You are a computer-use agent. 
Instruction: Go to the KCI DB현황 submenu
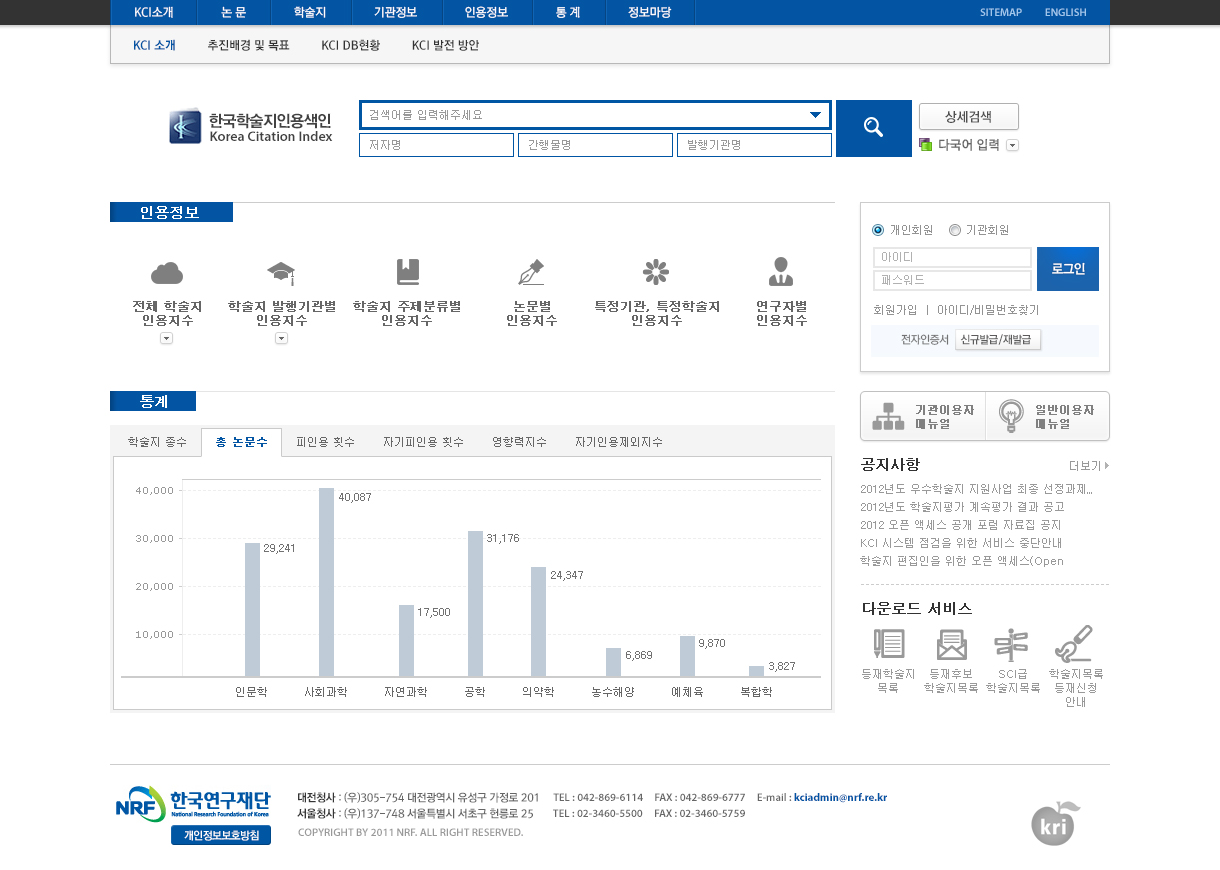tap(350, 45)
